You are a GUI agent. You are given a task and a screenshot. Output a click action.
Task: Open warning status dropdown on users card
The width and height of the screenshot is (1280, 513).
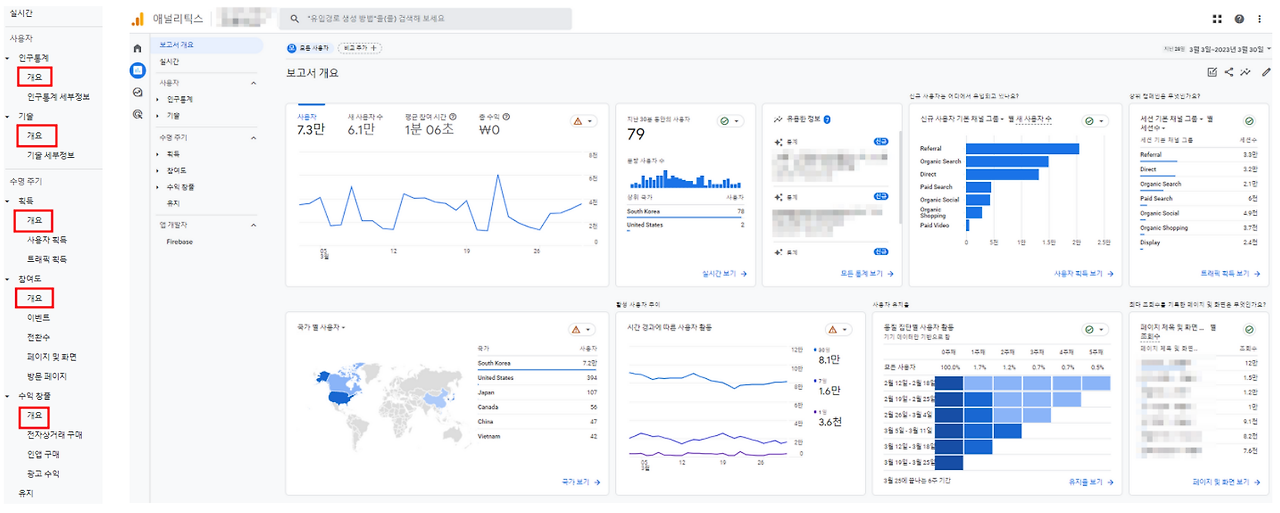[x=583, y=121]
